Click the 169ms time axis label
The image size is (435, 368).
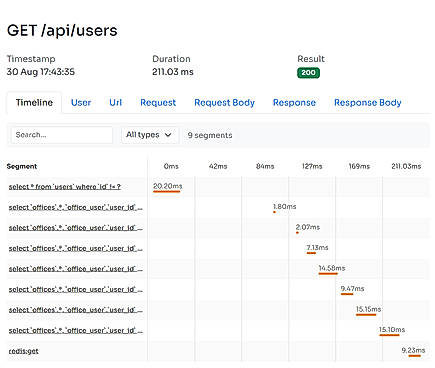pyautogui.click(x=359, y=166)
